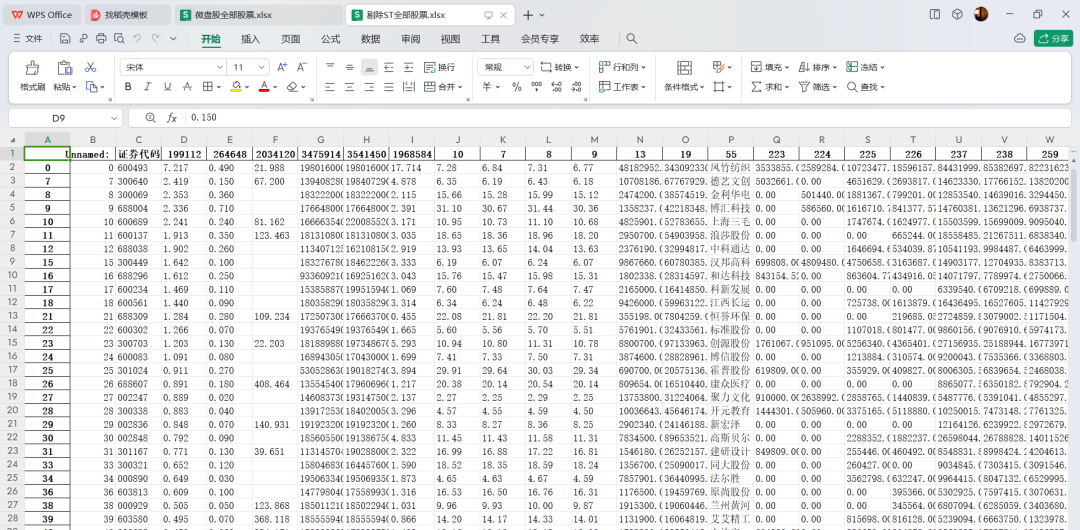1080x530 pixels.
Task: Open the 数据 (Data) ribbon tab
Action: click(x=370, y=39)
